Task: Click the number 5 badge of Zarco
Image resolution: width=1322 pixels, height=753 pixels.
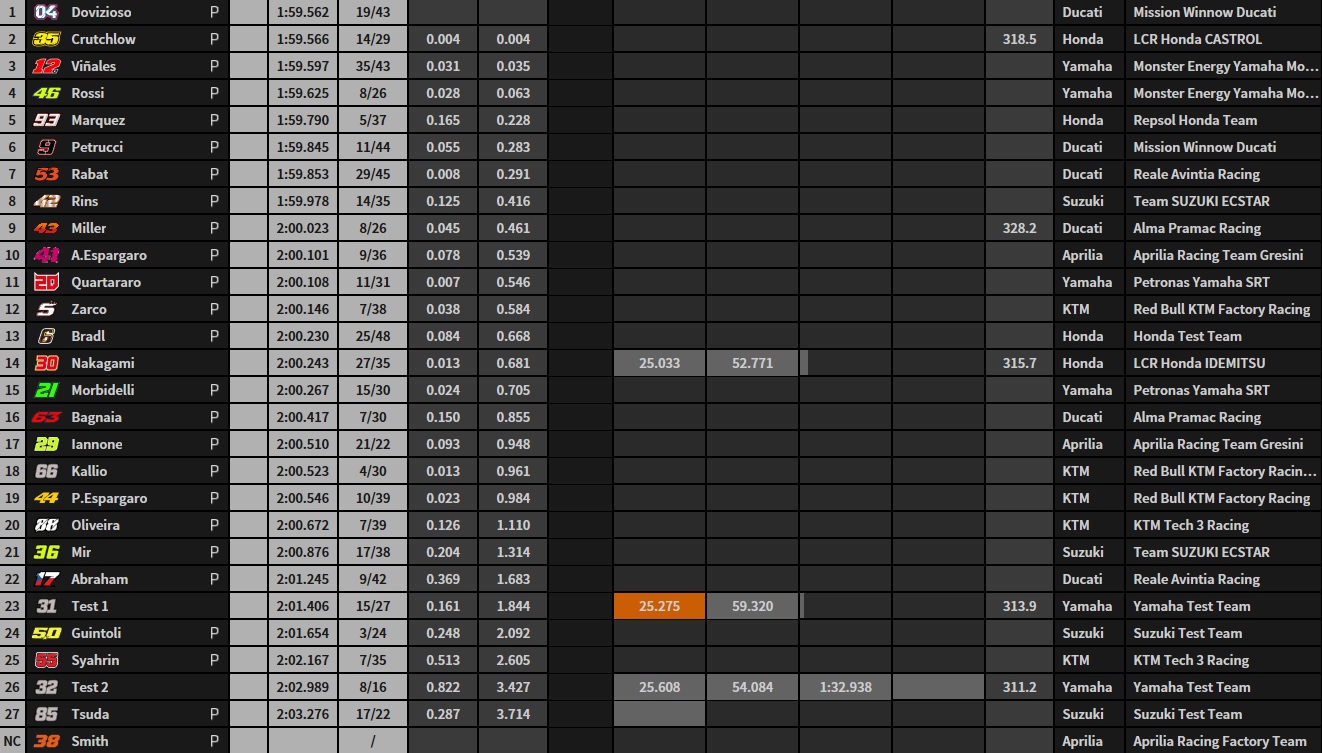Action: click(x=46, y=309)
